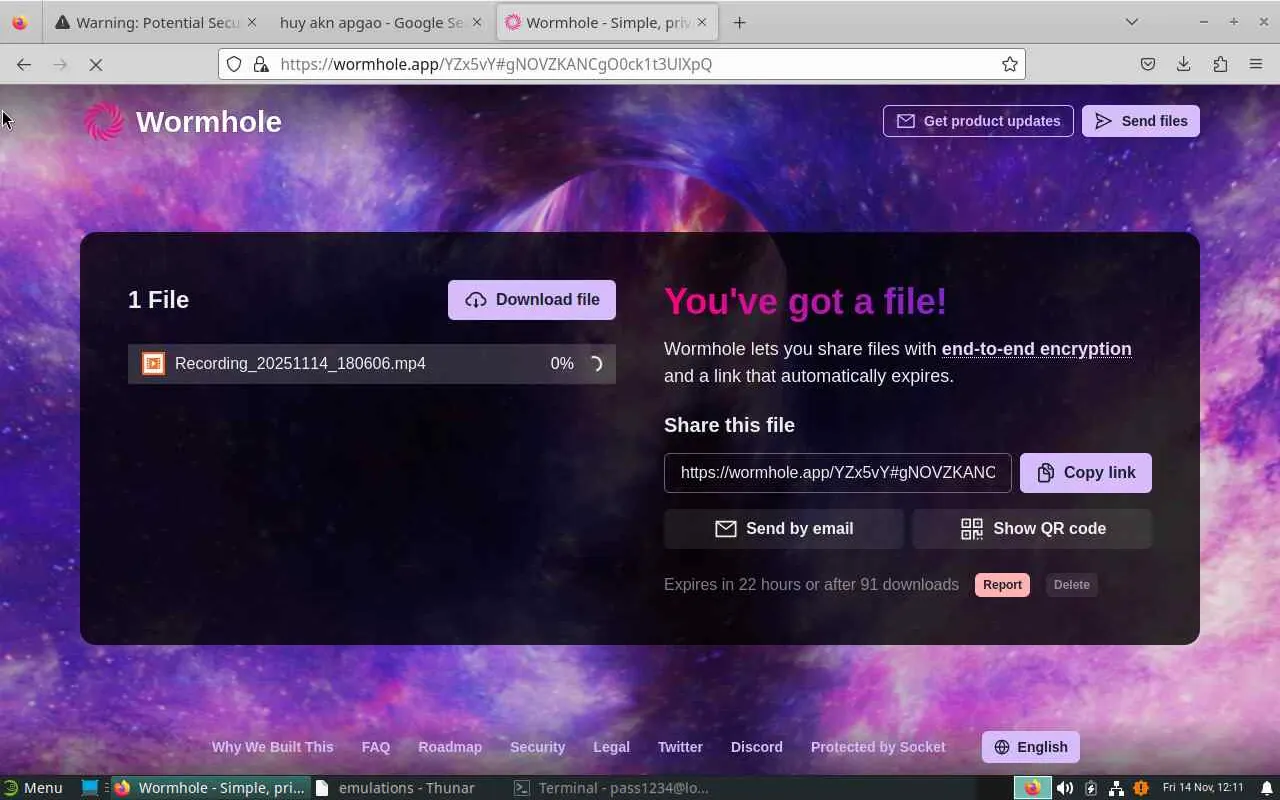
Task: Open the Discord footer link
Action: pos(757,747)
